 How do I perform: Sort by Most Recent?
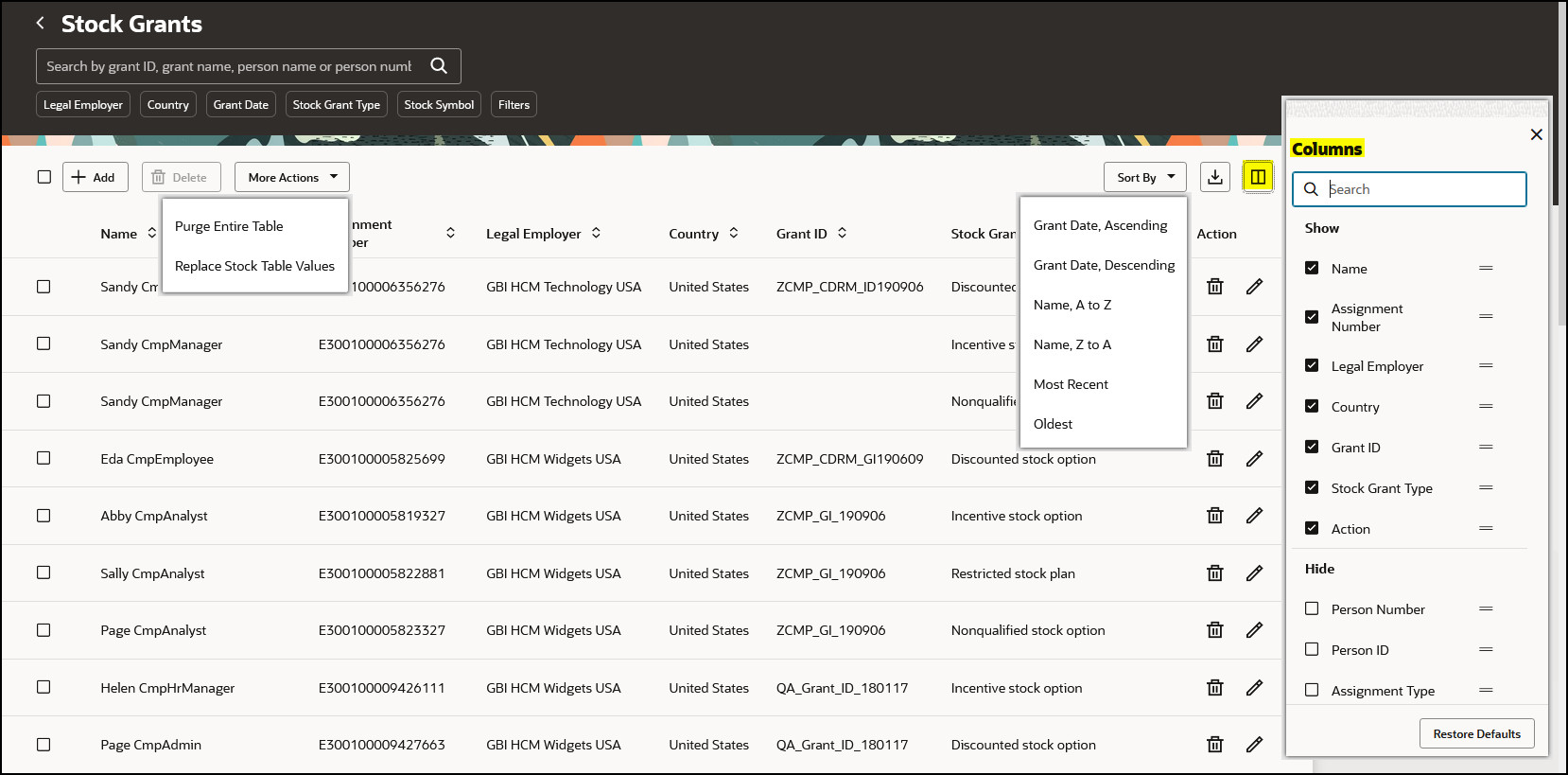[x=1103, y=384]
